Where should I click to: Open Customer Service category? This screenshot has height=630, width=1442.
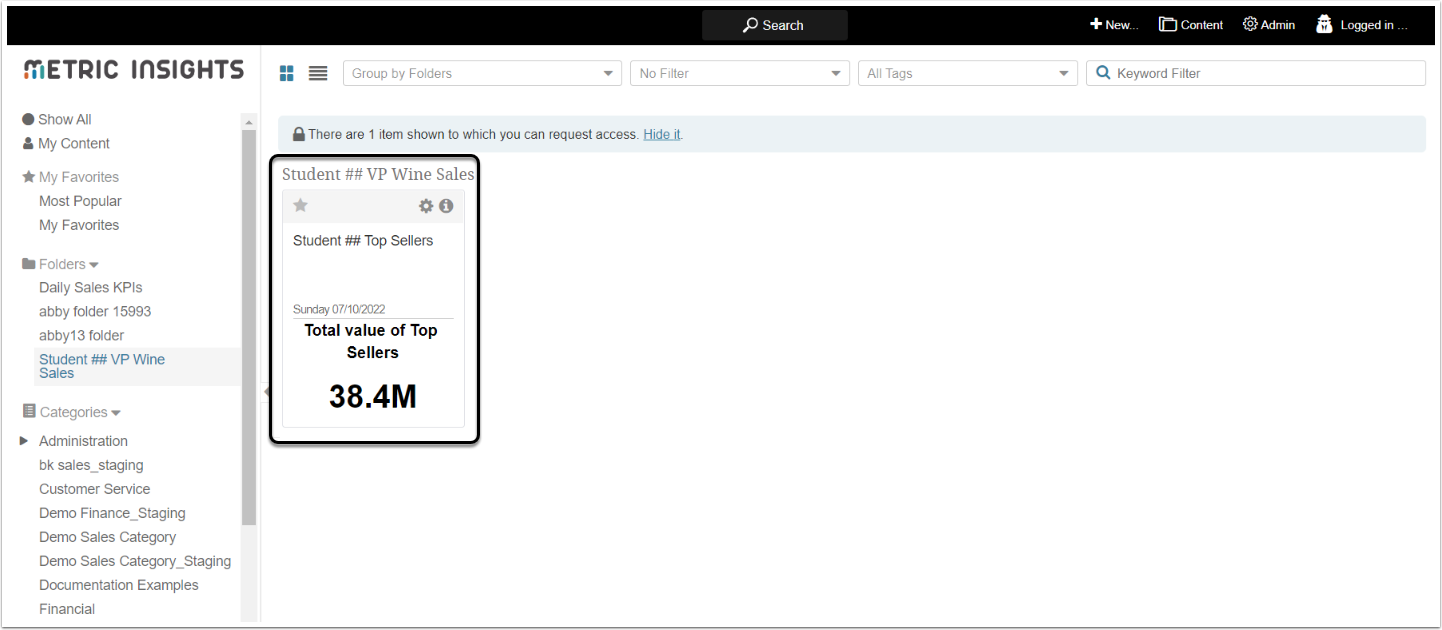pyautogui.click(x=95, y=489)
